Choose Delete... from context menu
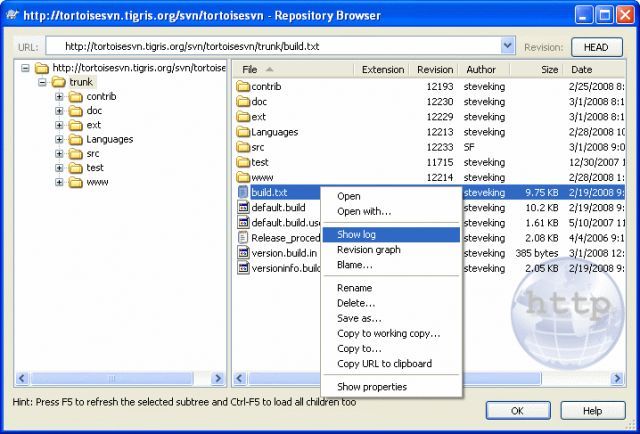This screenshot has width=640, height=434. click(391, 303)
